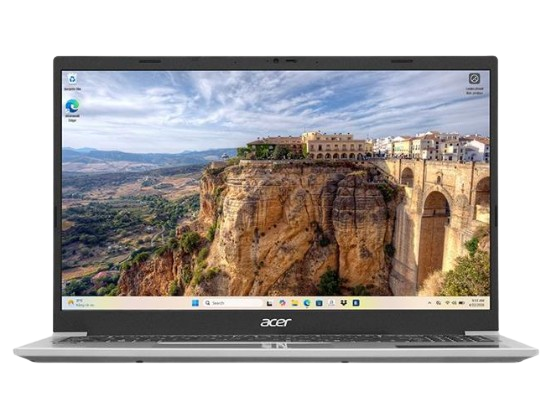Open the weather widget on the taskbar
Image resolution: width=548 pixels, height=413 pixels.
(80, 303)
